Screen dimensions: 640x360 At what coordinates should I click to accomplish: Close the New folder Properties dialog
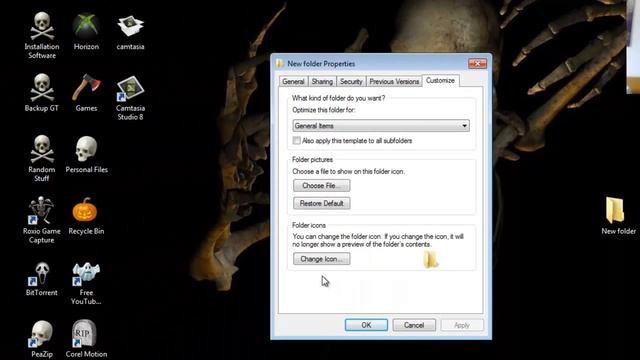point(477,63)
